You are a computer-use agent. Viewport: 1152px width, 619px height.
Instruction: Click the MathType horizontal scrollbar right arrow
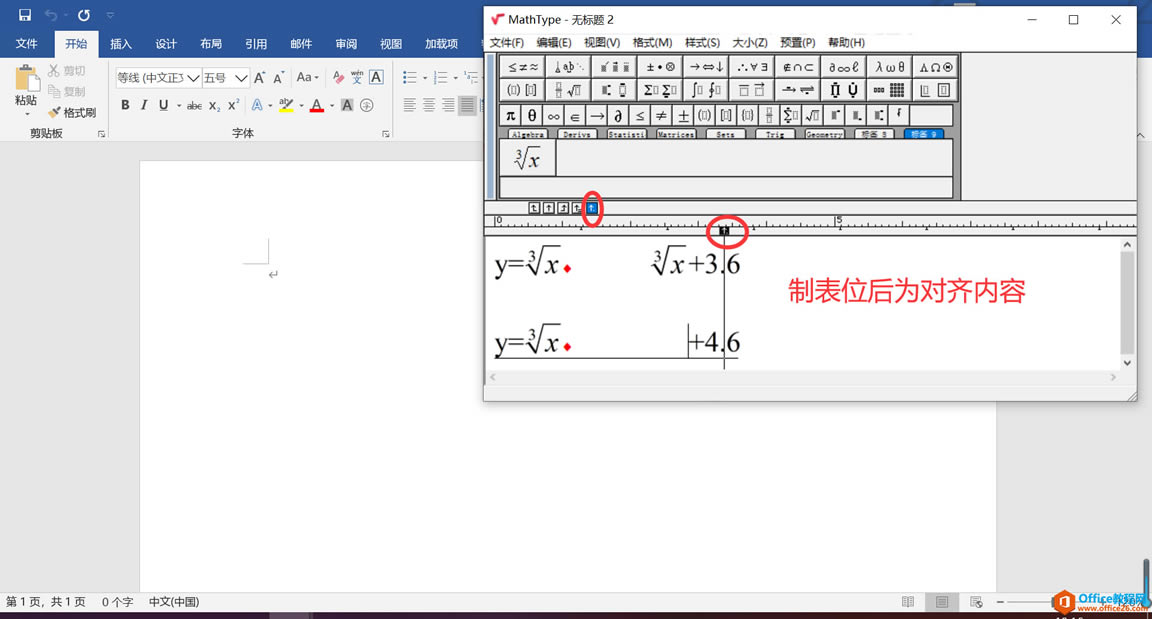pos(1113,377)
